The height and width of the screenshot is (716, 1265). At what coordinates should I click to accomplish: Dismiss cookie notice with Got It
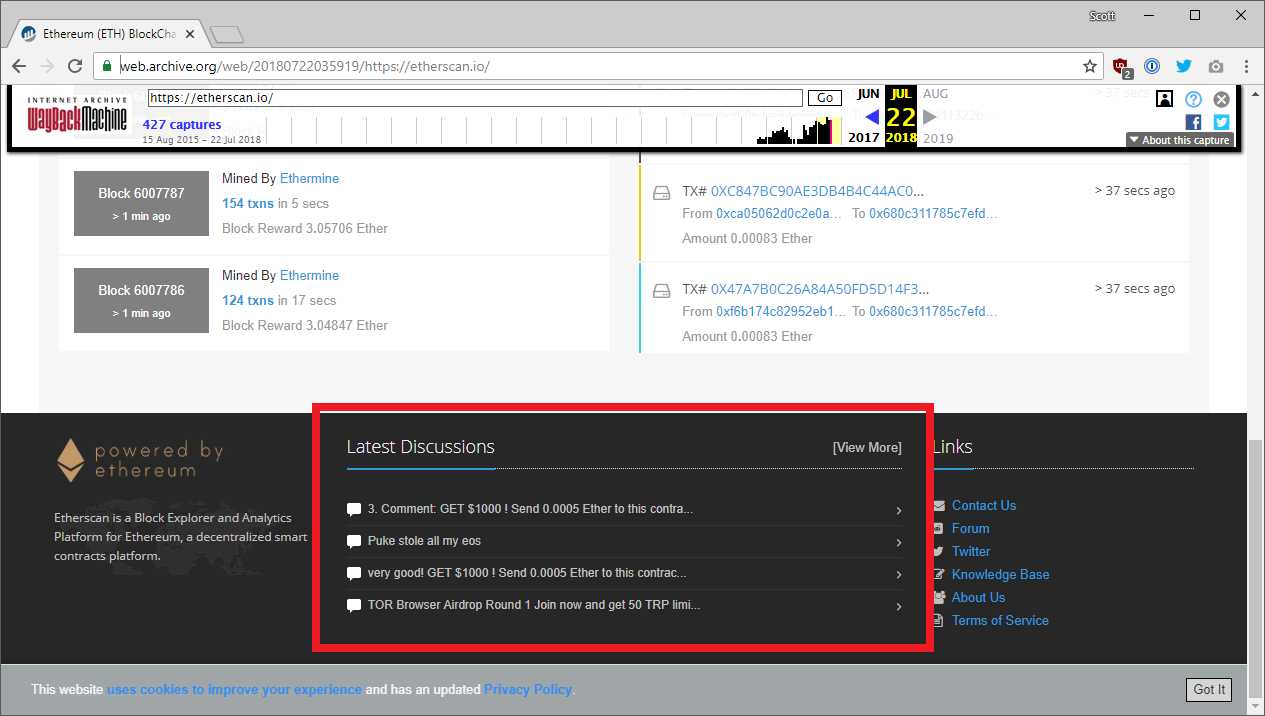coord(1209,689)
